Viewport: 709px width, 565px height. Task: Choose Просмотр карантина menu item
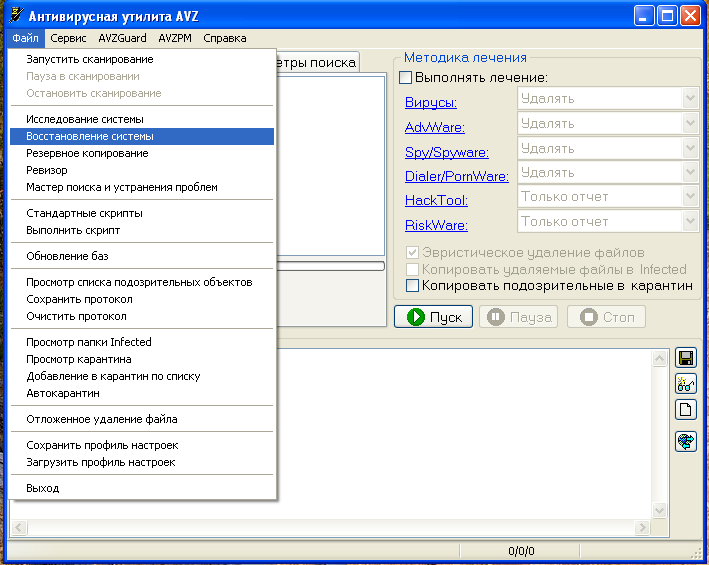pyautogui.click(x=142, y=359)
